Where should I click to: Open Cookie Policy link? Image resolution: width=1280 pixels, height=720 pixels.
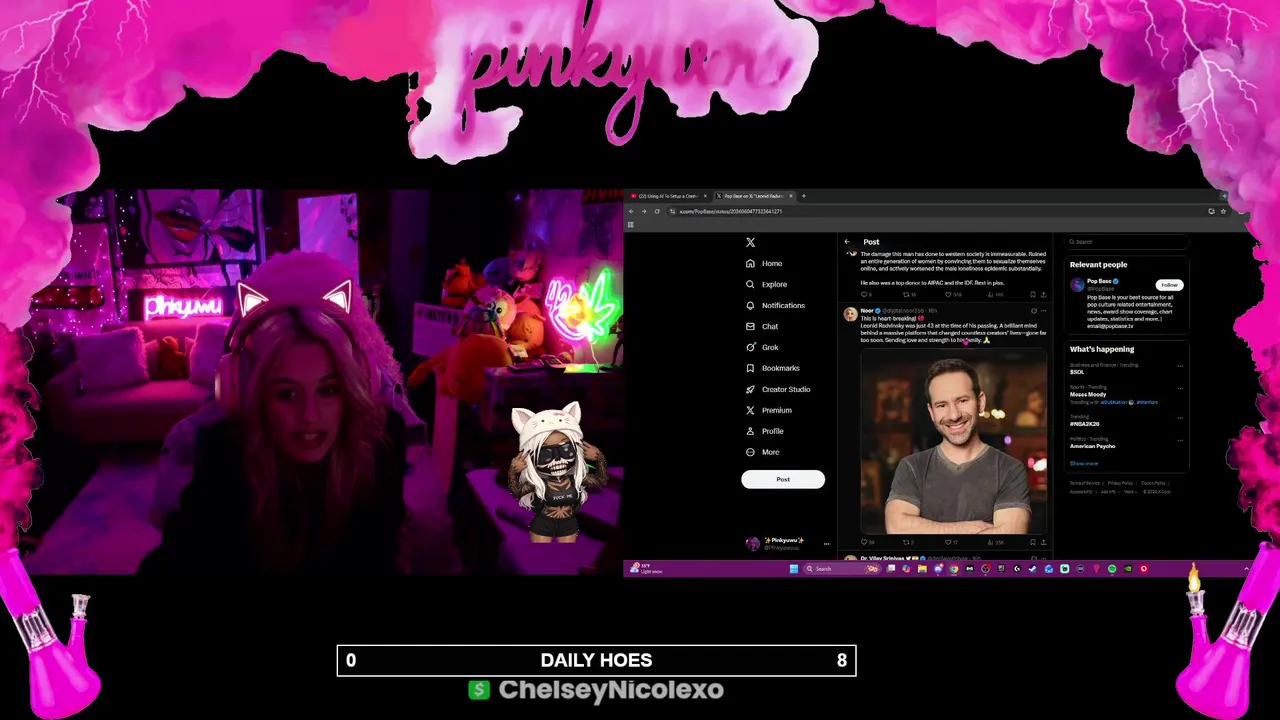point(1153,483)
